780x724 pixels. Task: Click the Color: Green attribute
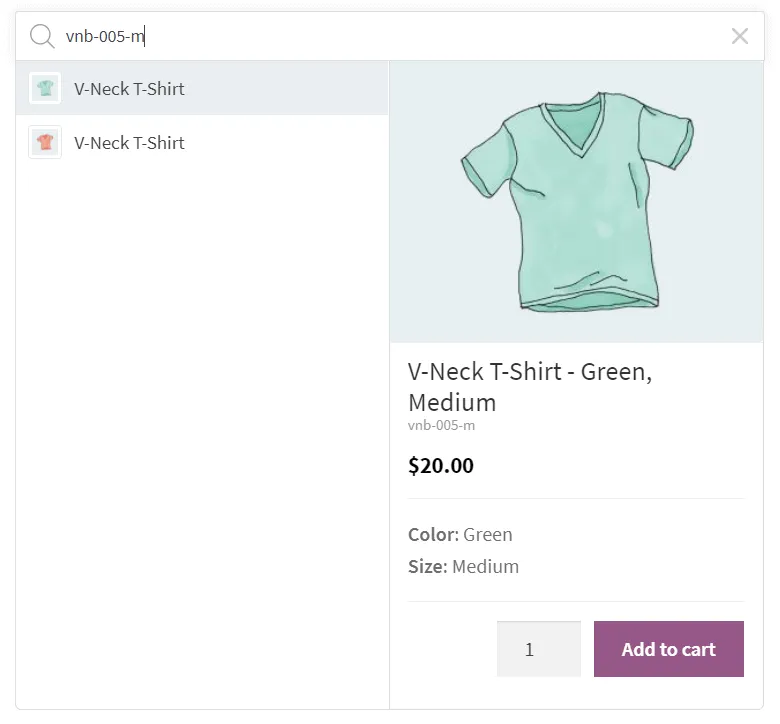tap(460, 534)
